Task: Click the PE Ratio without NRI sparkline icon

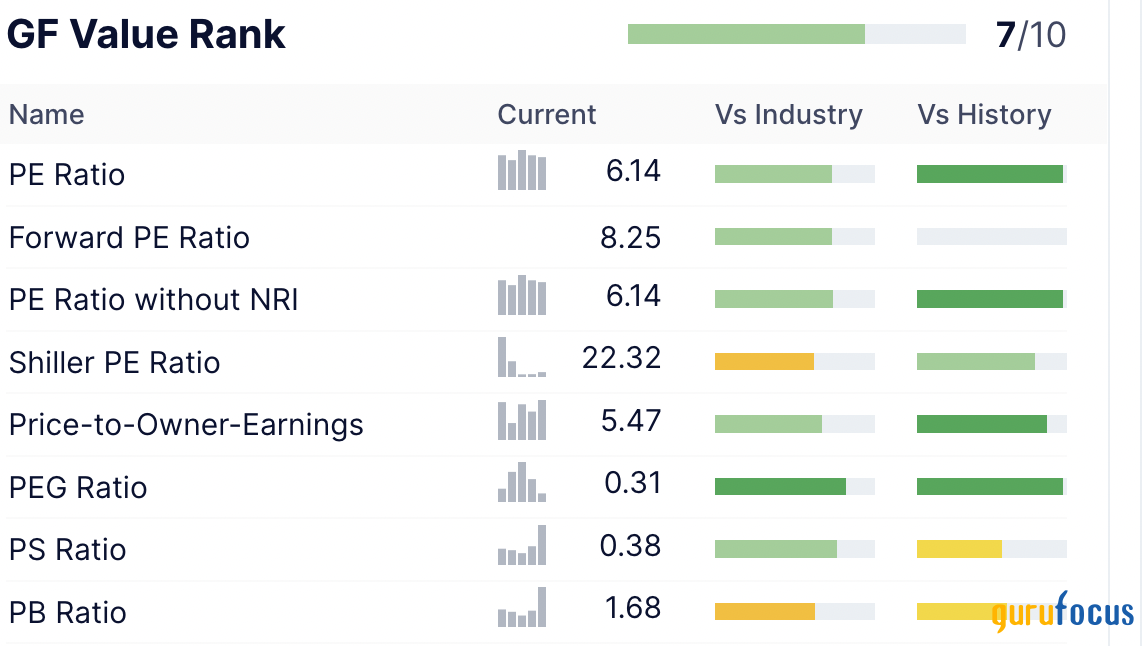Action: pyautogui.click(x=522, y=296)
